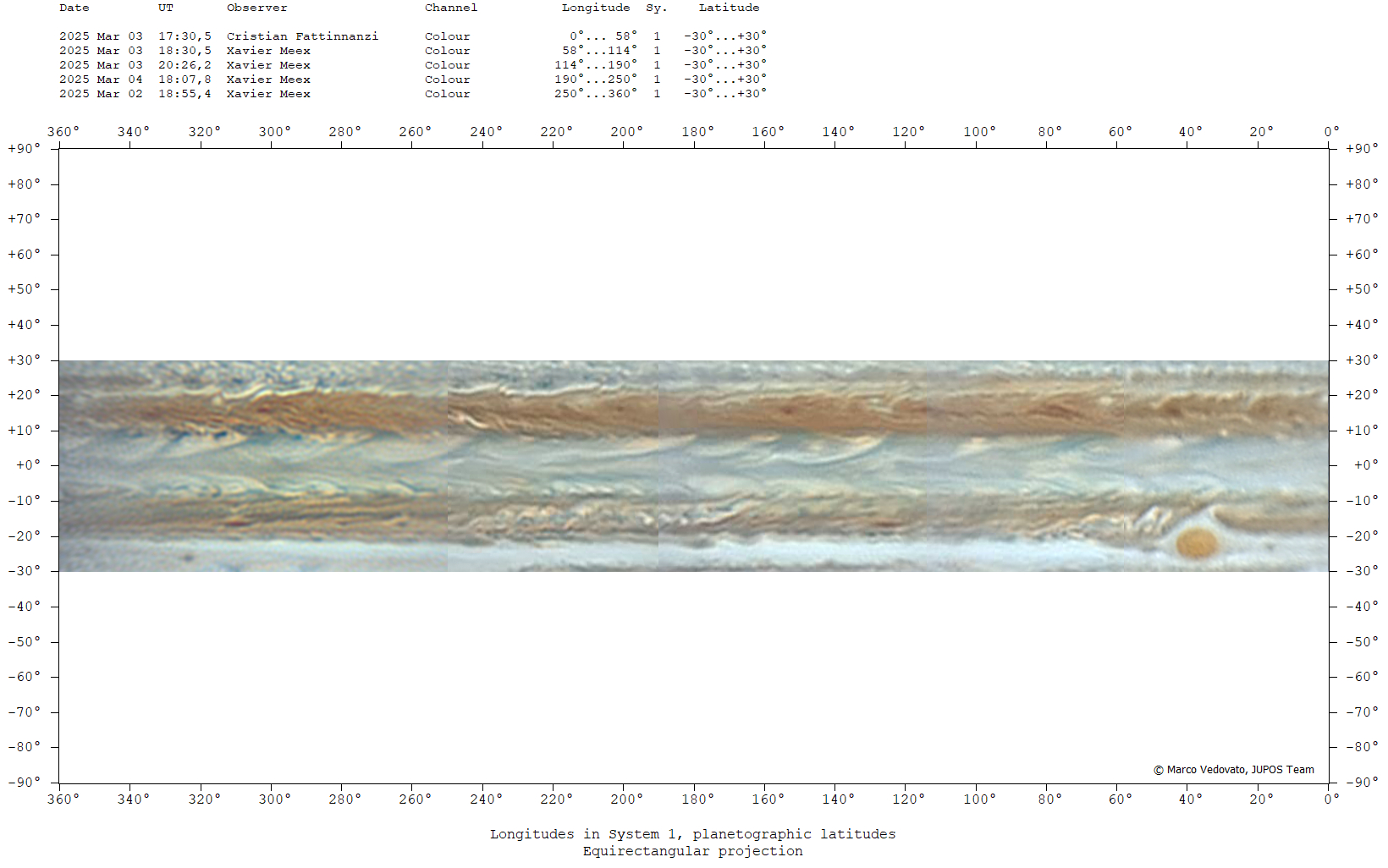Click "40°" on the top longitude axis

[1190, 132]
